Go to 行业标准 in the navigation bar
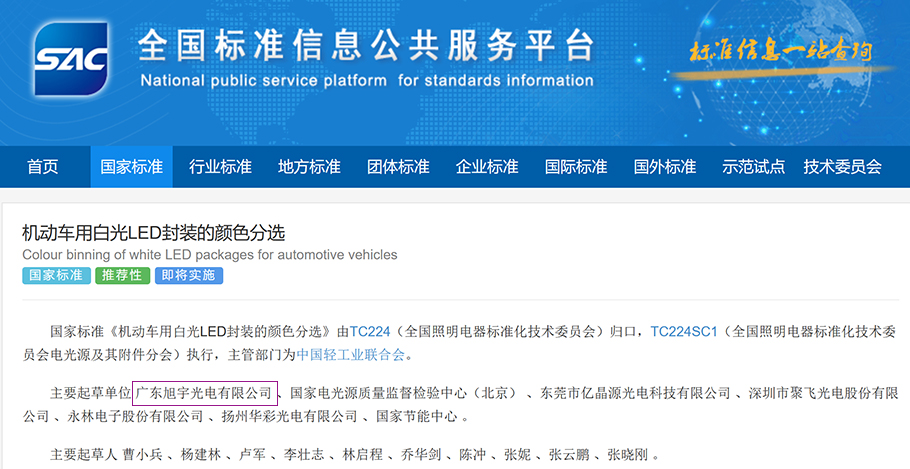 pos(220,167)
